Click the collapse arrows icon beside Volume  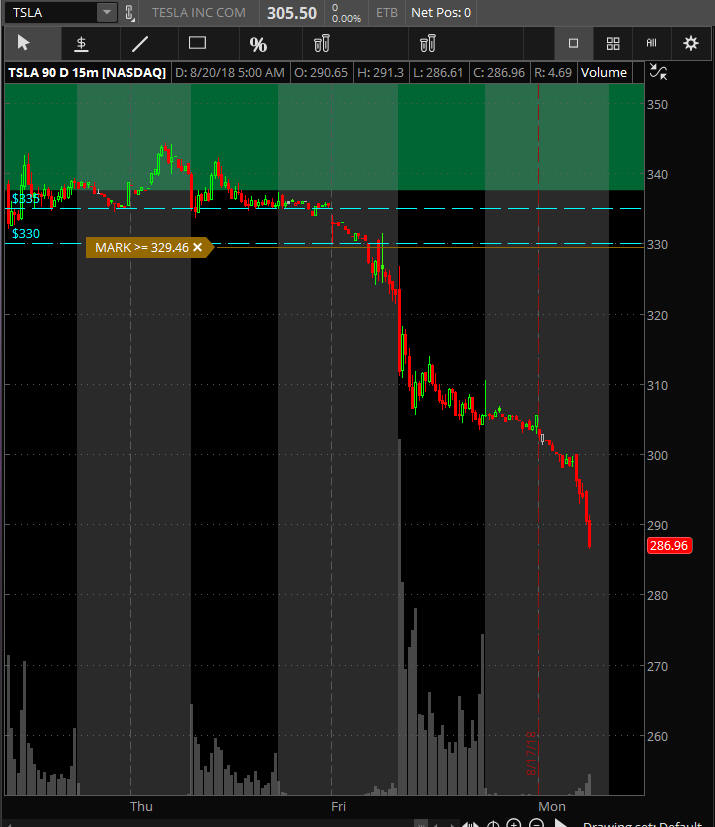point(658,72)
